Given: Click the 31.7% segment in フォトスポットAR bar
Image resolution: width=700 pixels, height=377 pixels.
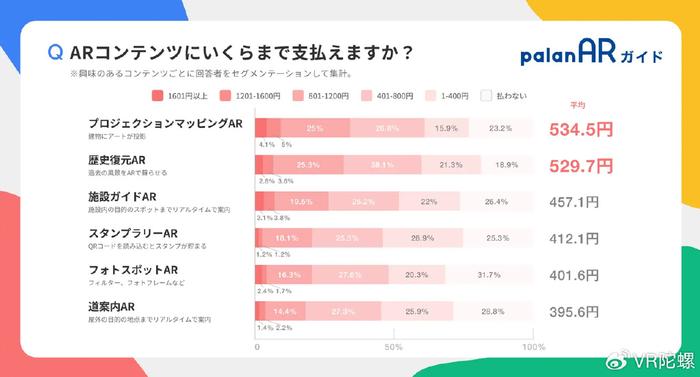Looking at the screenshot, I should click(x=489, y=275).
